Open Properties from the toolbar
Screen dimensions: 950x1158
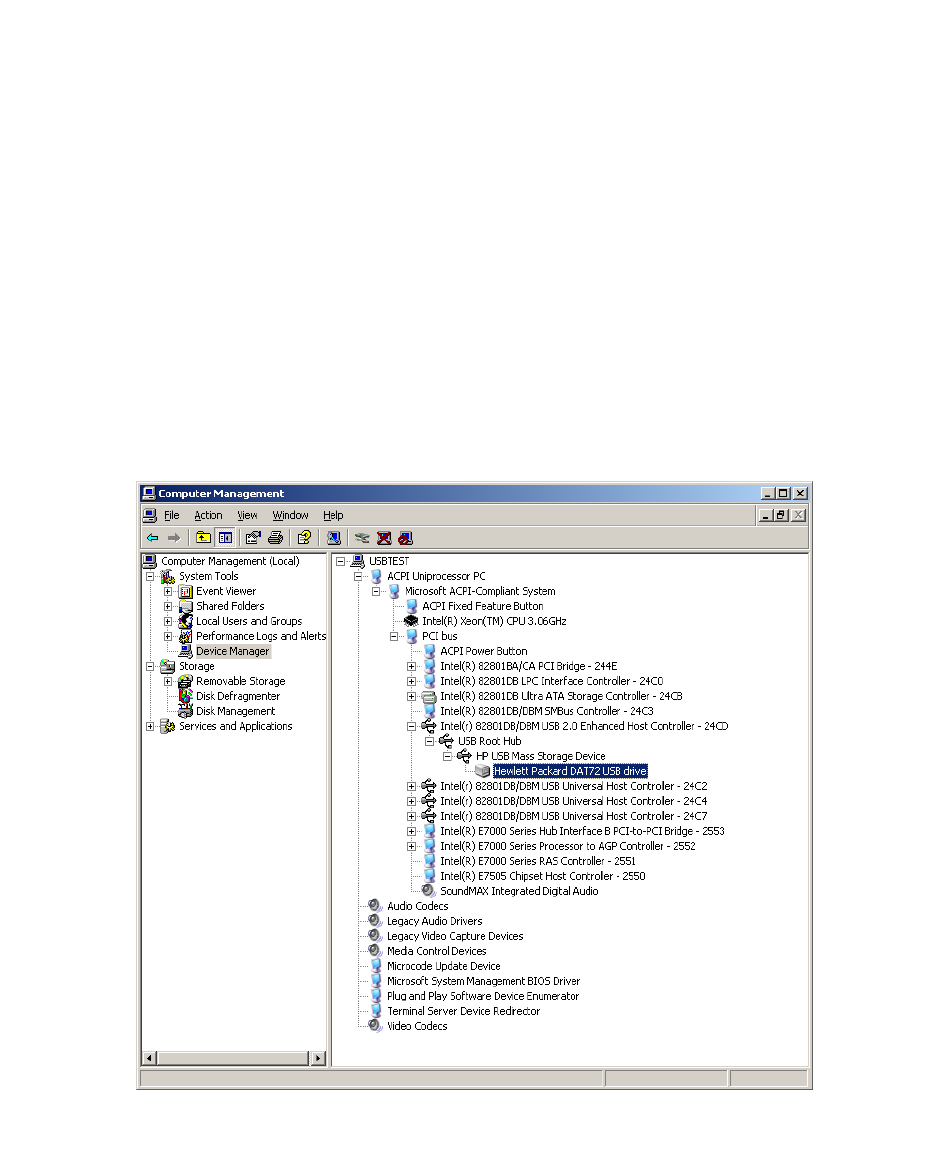[x=253, y=537]
